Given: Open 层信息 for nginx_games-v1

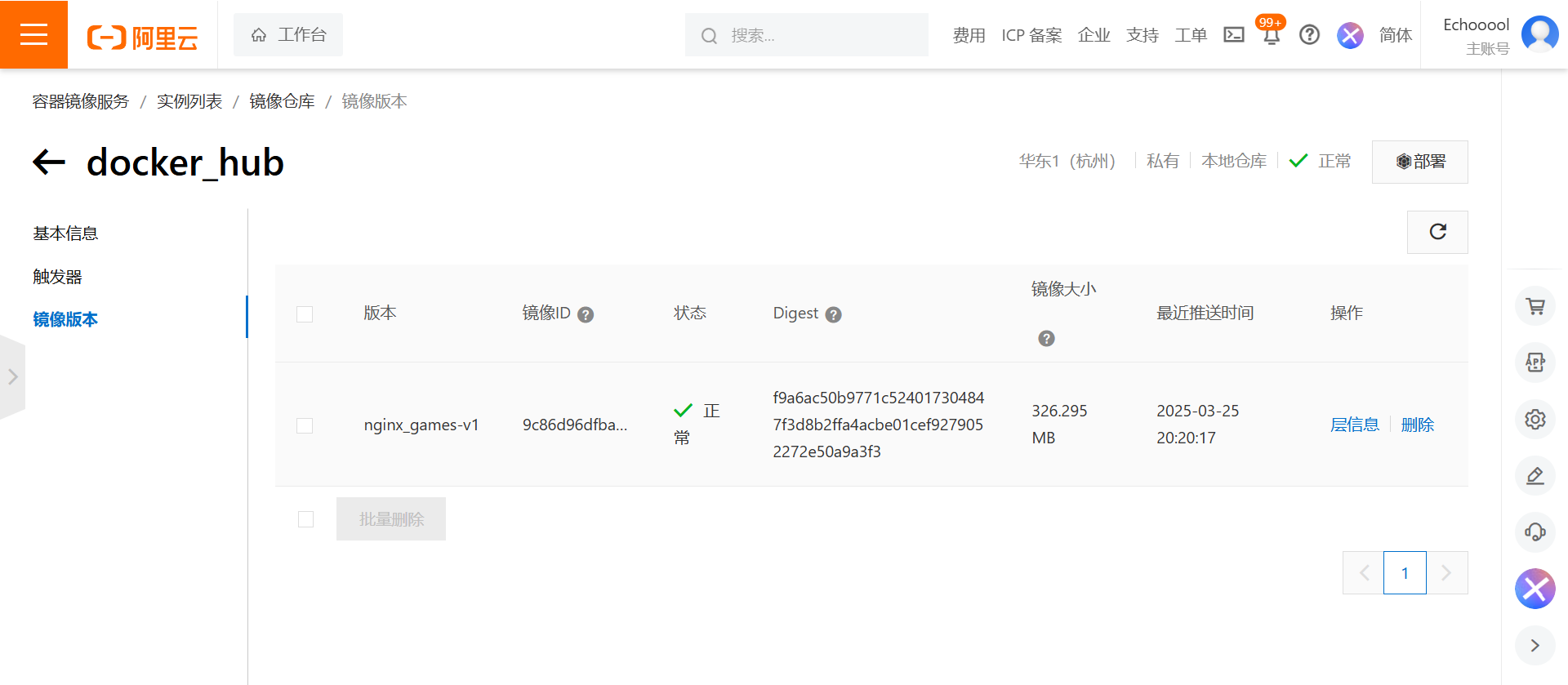Looking at the screenshot, I should coord(1354,425).
